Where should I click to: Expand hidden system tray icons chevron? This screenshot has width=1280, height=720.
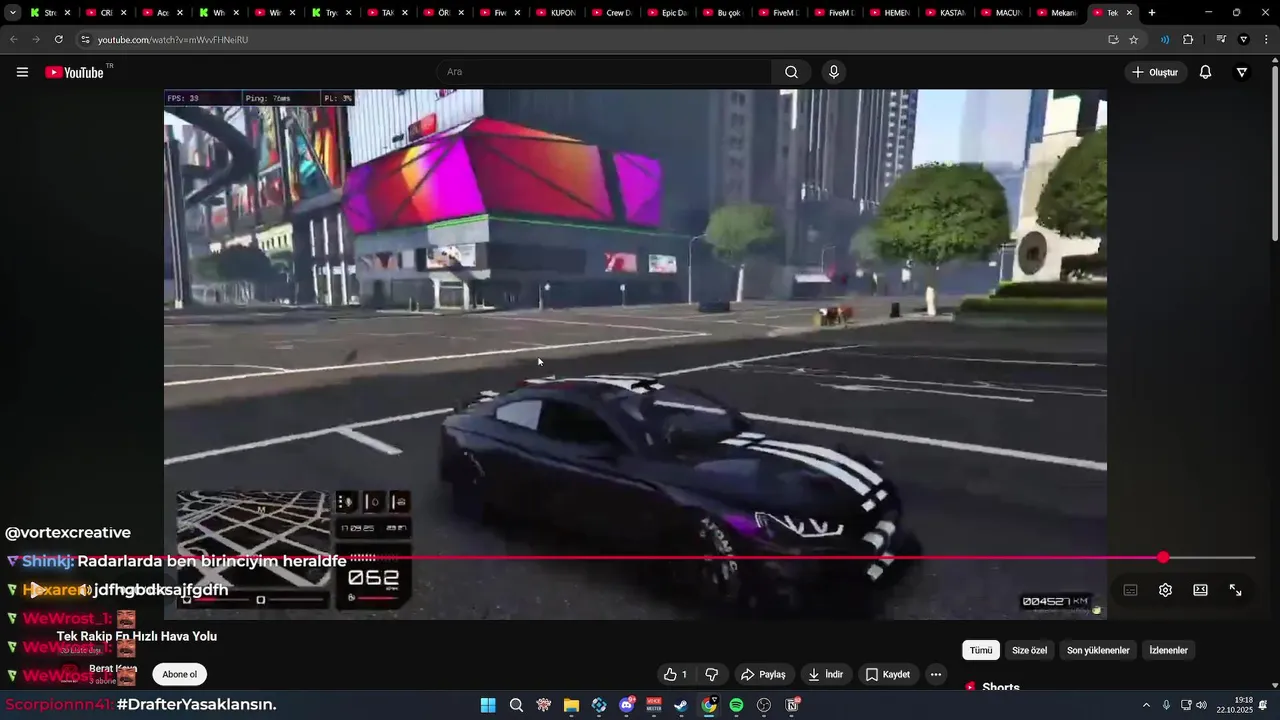(x=1146, y=705)
